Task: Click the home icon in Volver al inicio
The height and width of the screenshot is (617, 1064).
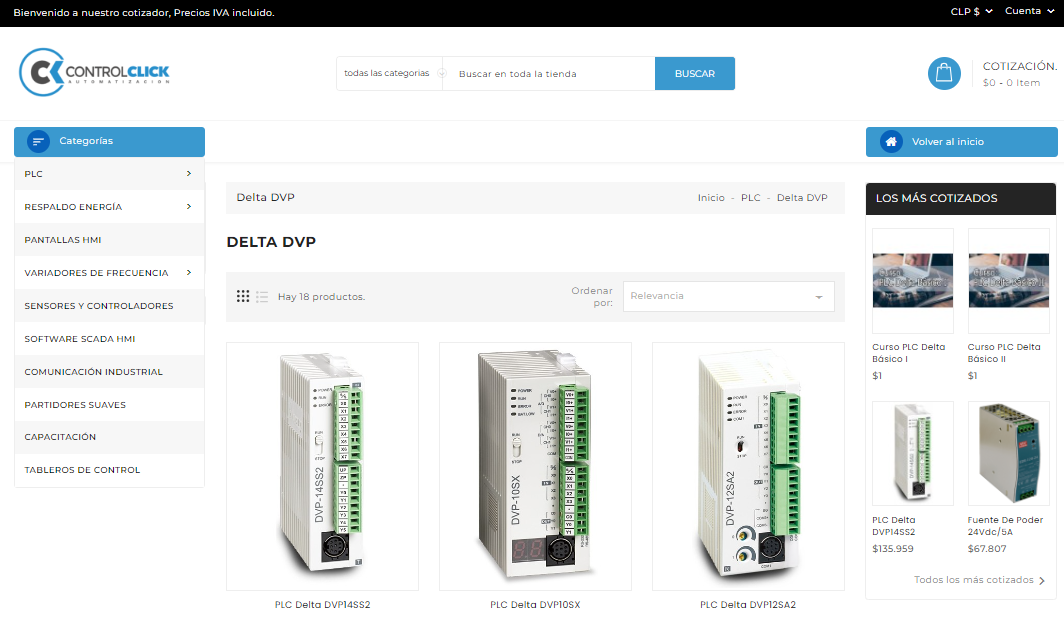Action: pyautogui.click(x=890, y=142)
